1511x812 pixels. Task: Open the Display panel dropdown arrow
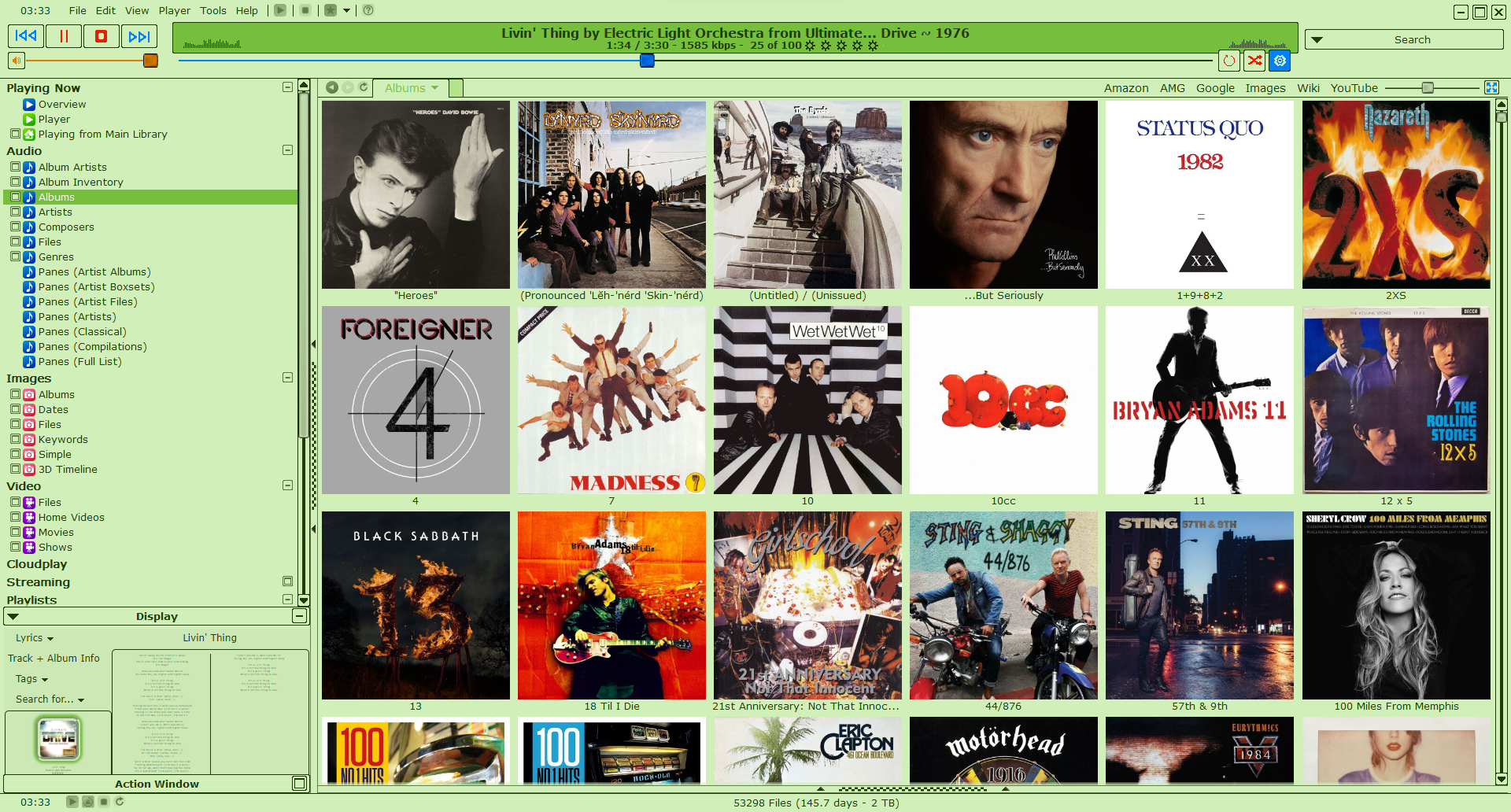pos(13,616)
